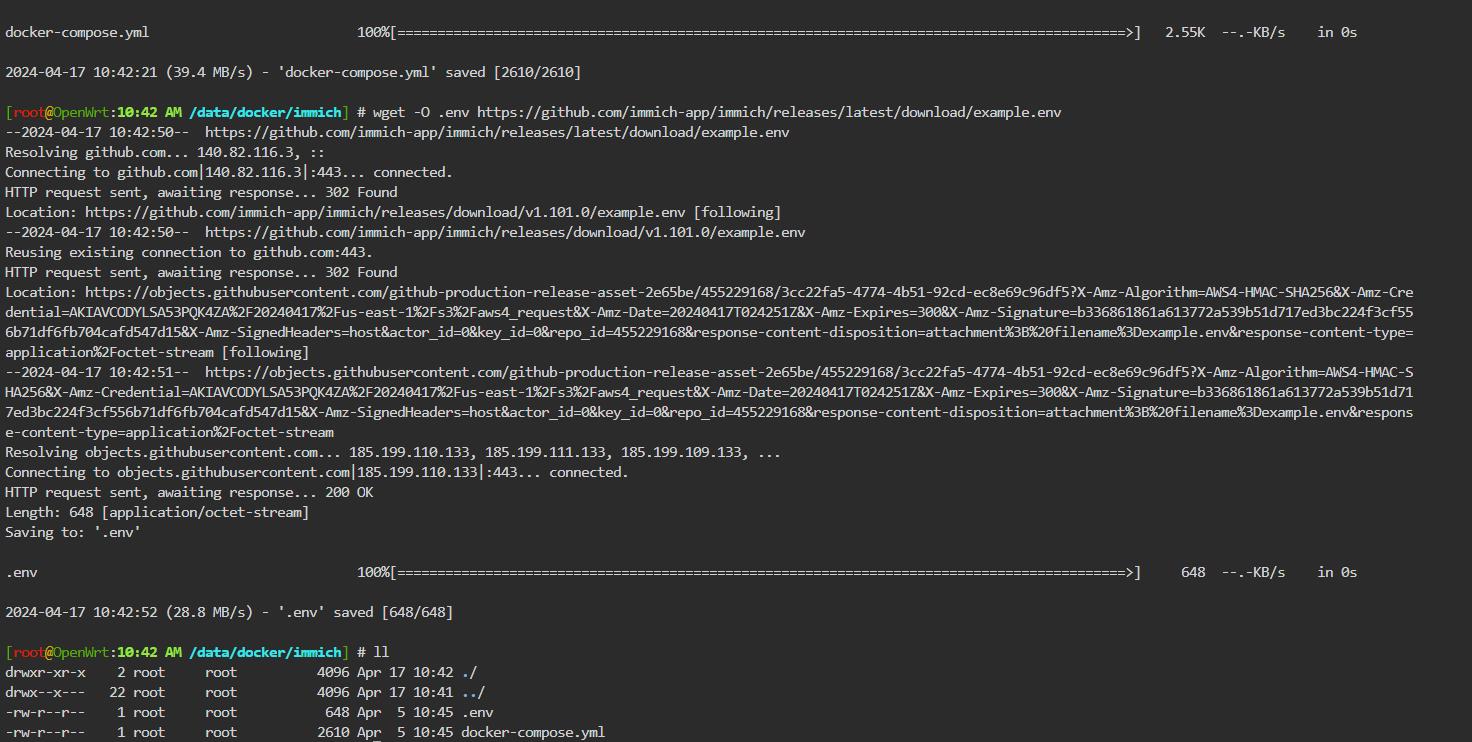Click the 'docker-compose.yml' saved [2610/2610] line
Viewport: 1472px width, 742px height.
click(293, 72)
